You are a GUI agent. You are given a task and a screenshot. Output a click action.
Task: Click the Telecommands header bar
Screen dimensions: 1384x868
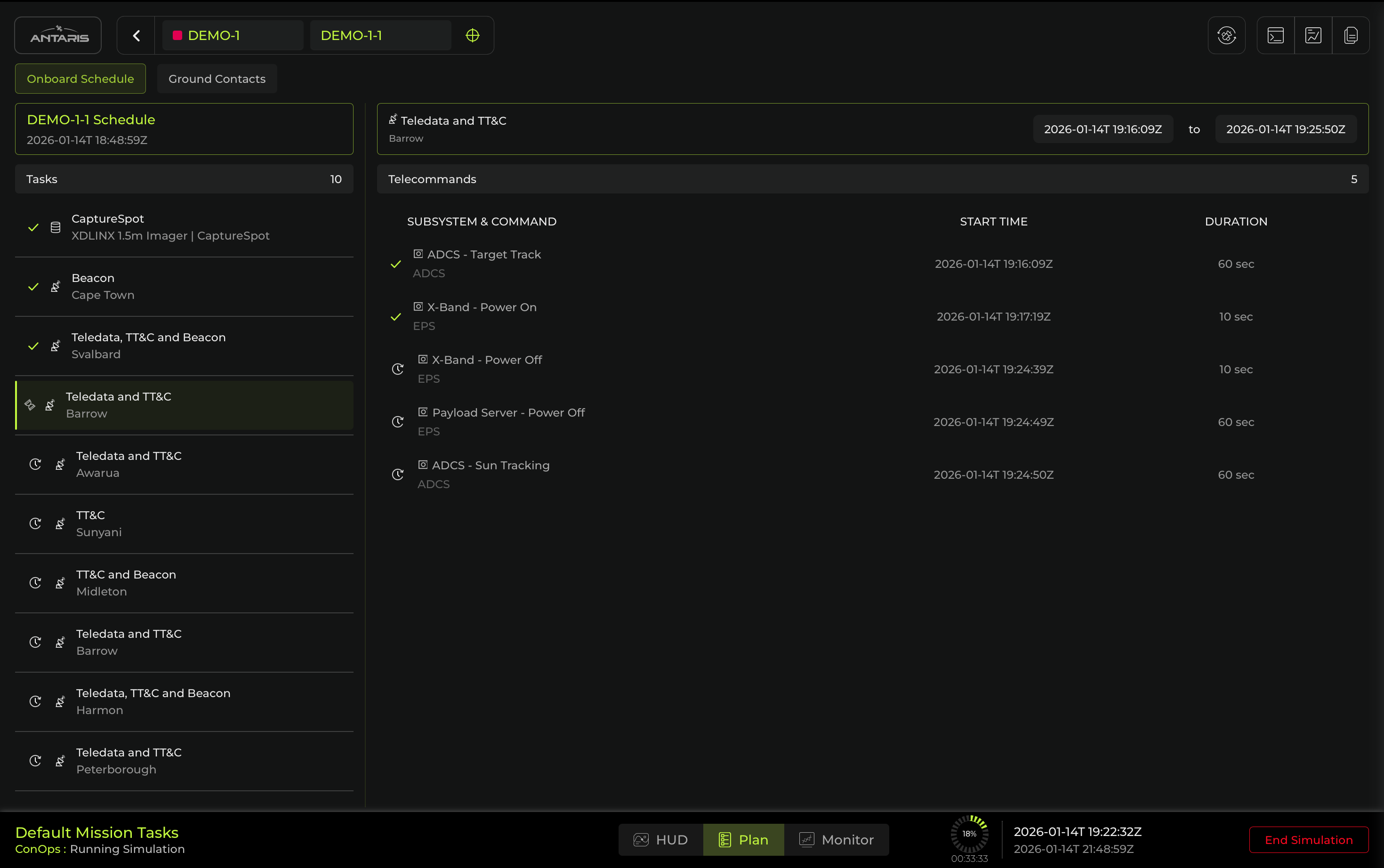pyautogui.click(x=873, y=179)
